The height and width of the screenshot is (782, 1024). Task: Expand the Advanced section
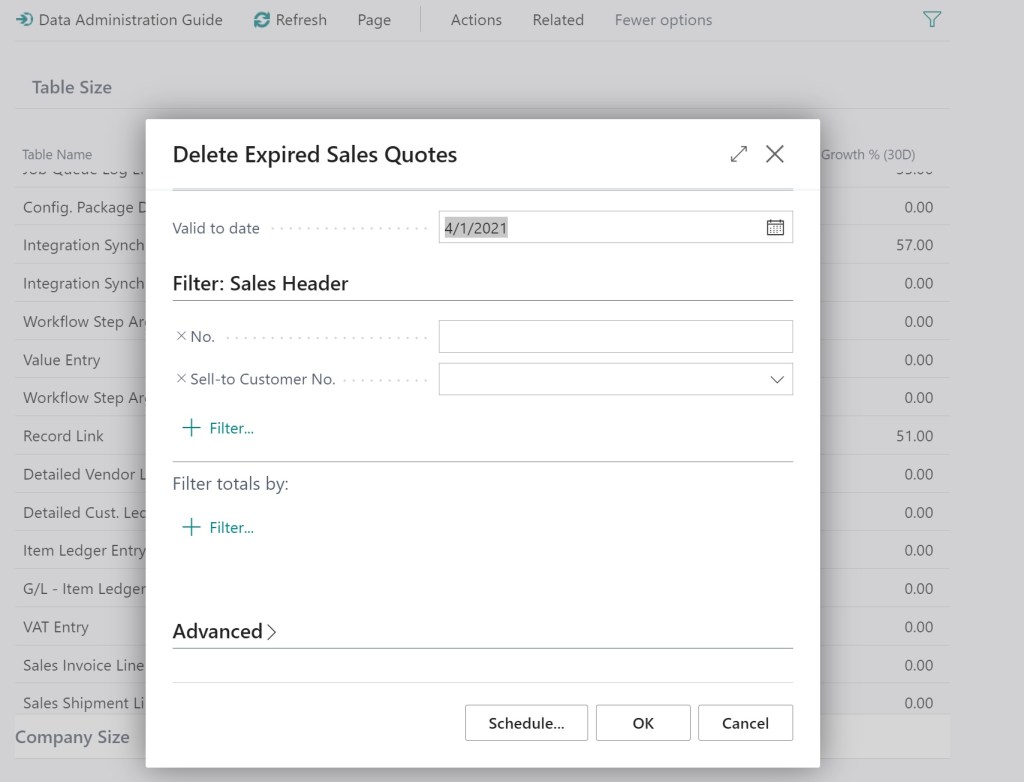[224, 632]
